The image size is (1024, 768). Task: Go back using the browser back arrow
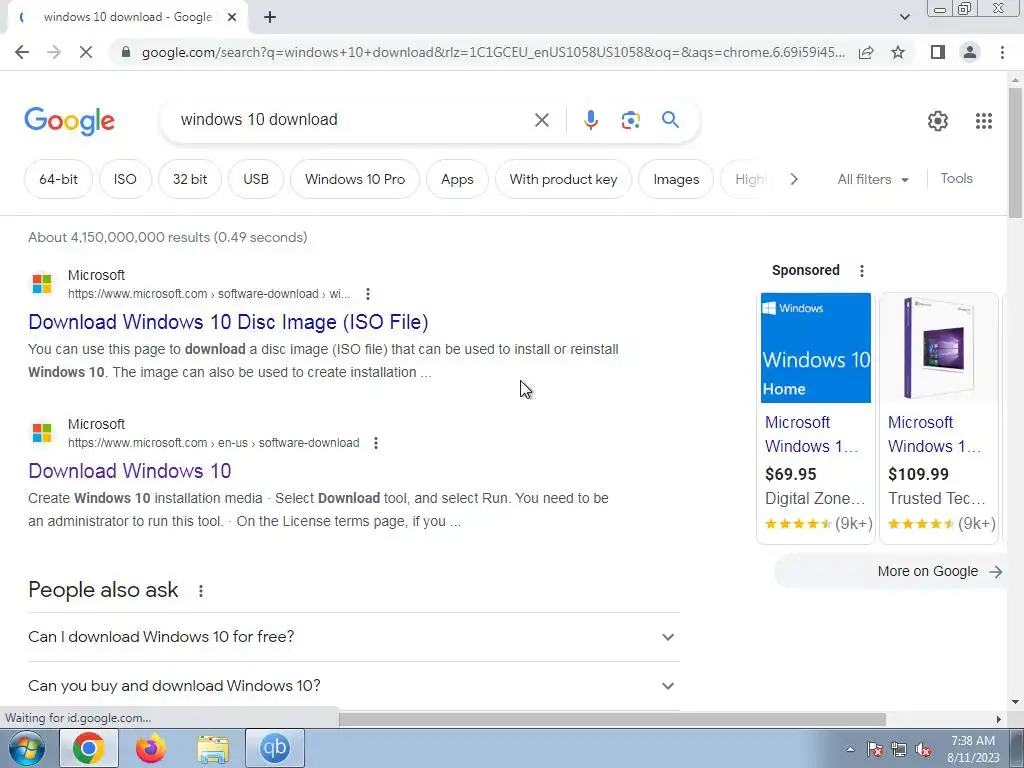(x=22, y=52)
